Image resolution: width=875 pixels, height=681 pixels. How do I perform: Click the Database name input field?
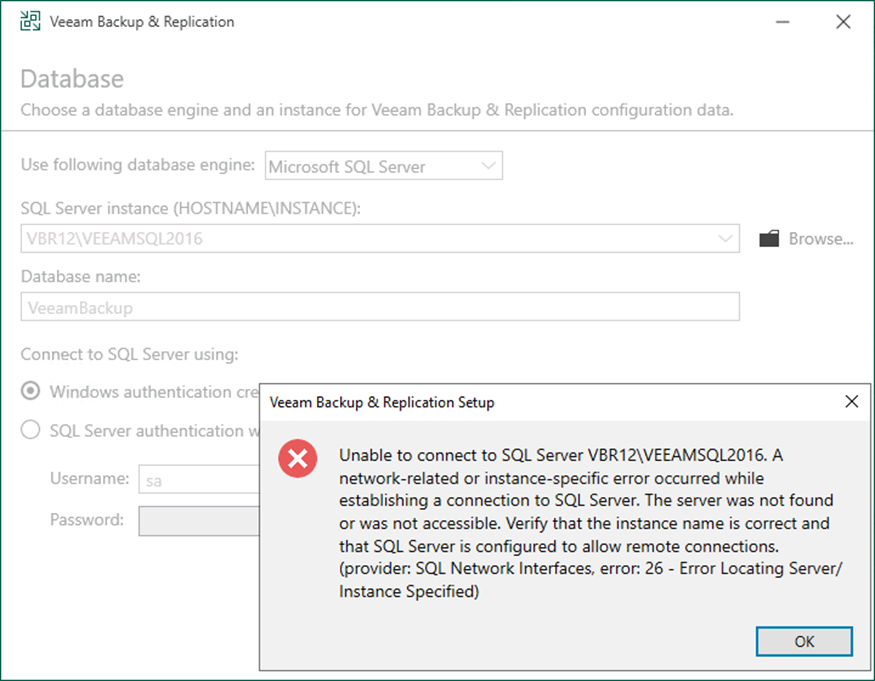380,306
